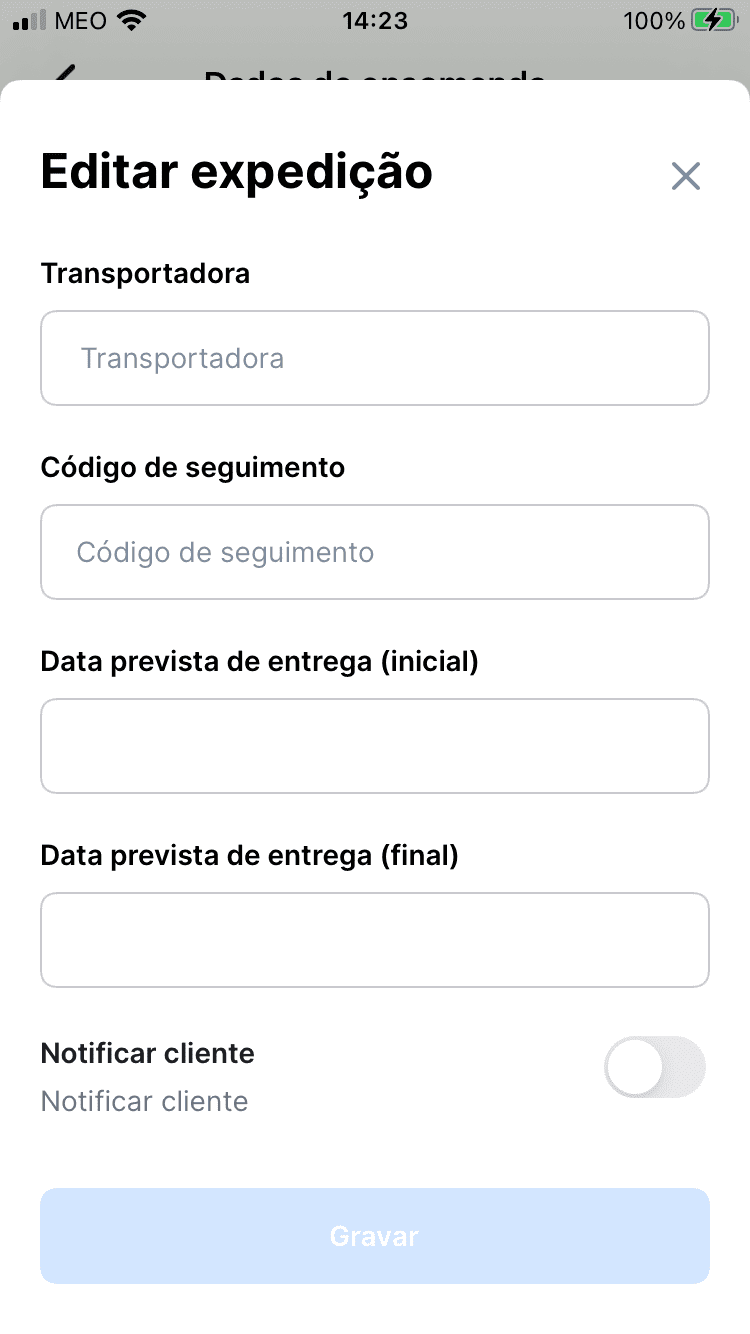Enable the Notificar cliente switch
Image resolution: width=750 pixels, height=1334 pixels.
[x=655, y=1067]
